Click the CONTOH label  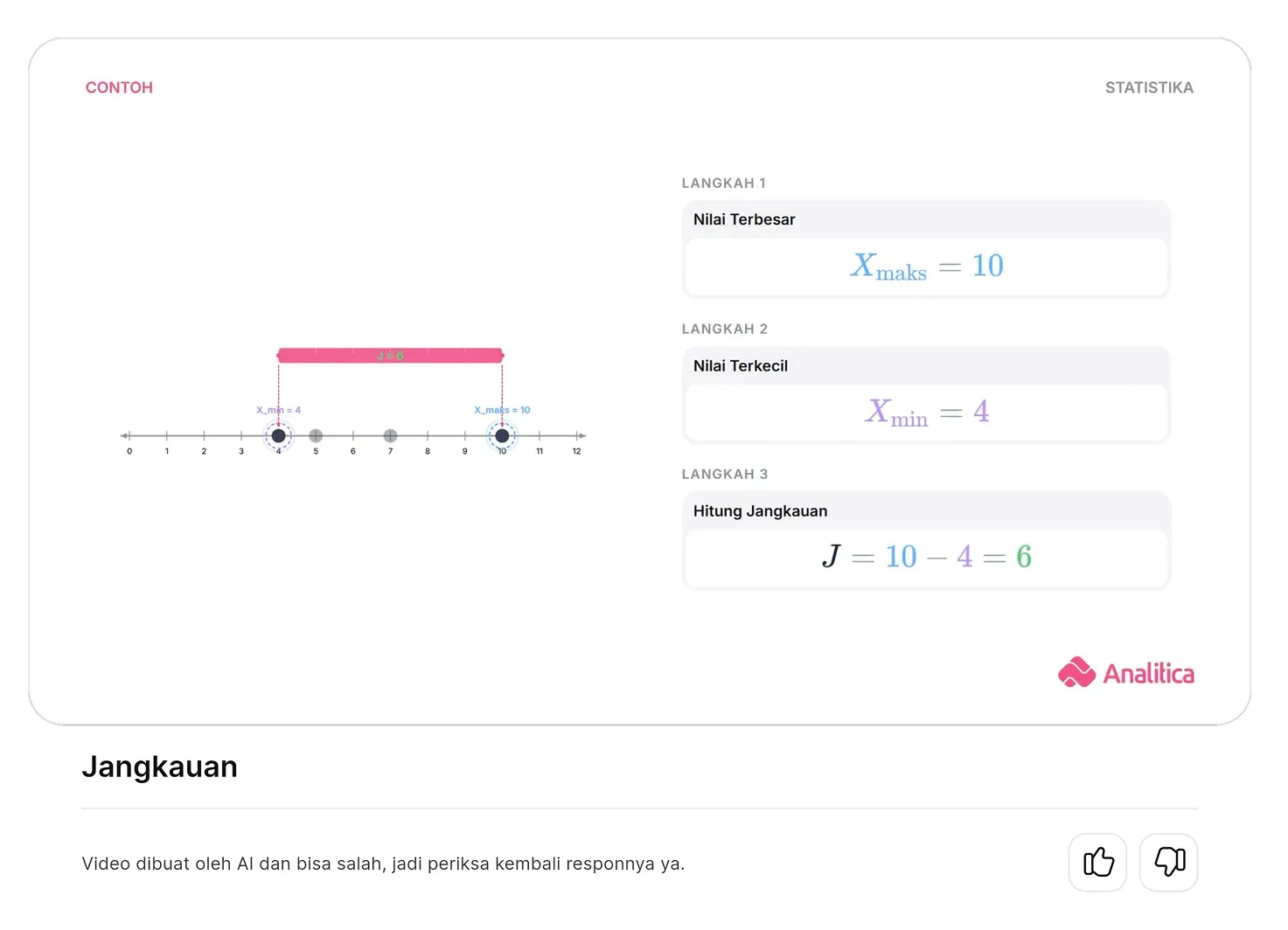point(119,87)
